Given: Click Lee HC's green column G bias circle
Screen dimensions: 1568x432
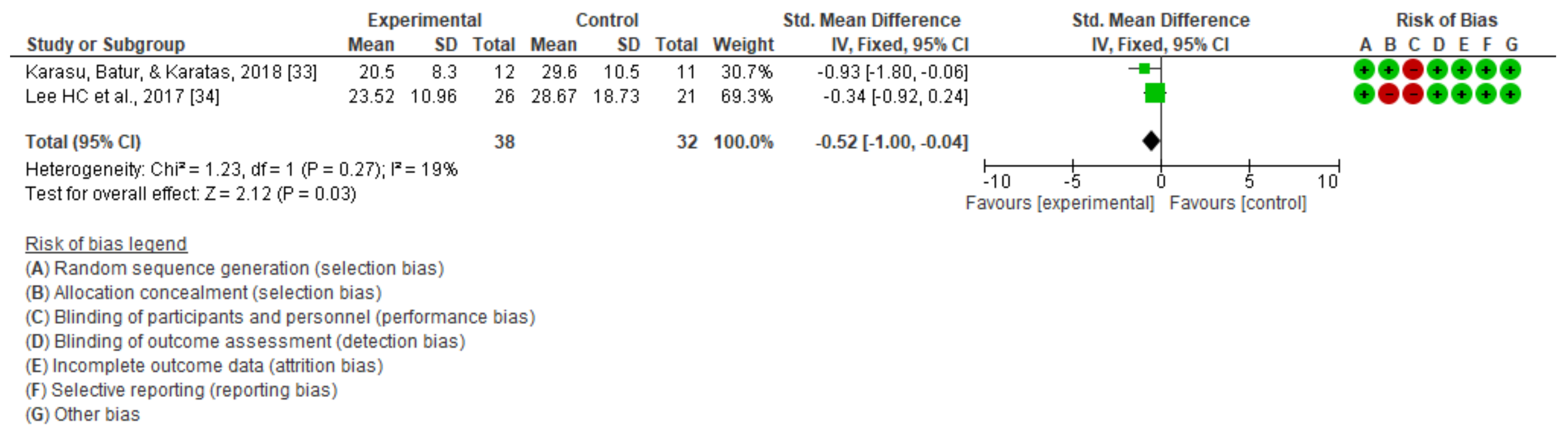Looking at the screenshot, I should coord(1510,94).
